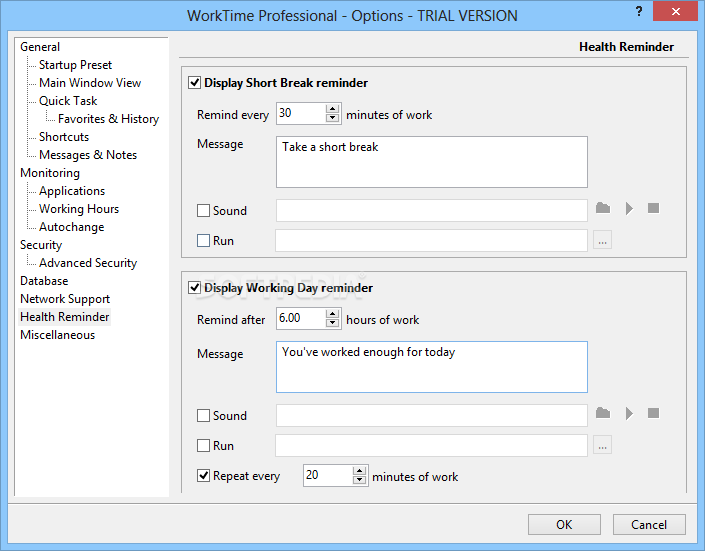Enable Run for Short Break reminder
The image size is (705, 551).
pyautogui.click(x=203, y=241)
